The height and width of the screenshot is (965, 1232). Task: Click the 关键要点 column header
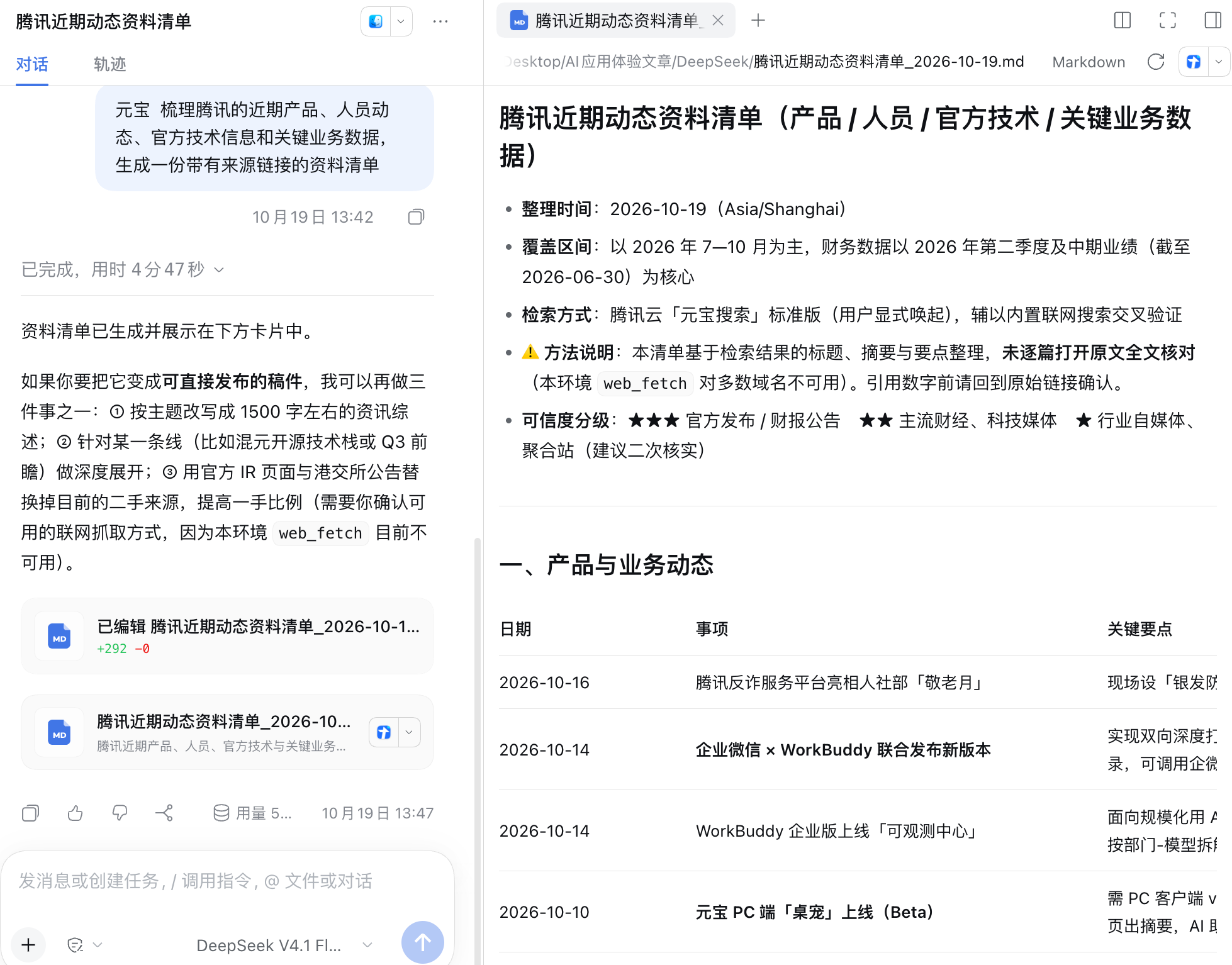(1140, 629)
